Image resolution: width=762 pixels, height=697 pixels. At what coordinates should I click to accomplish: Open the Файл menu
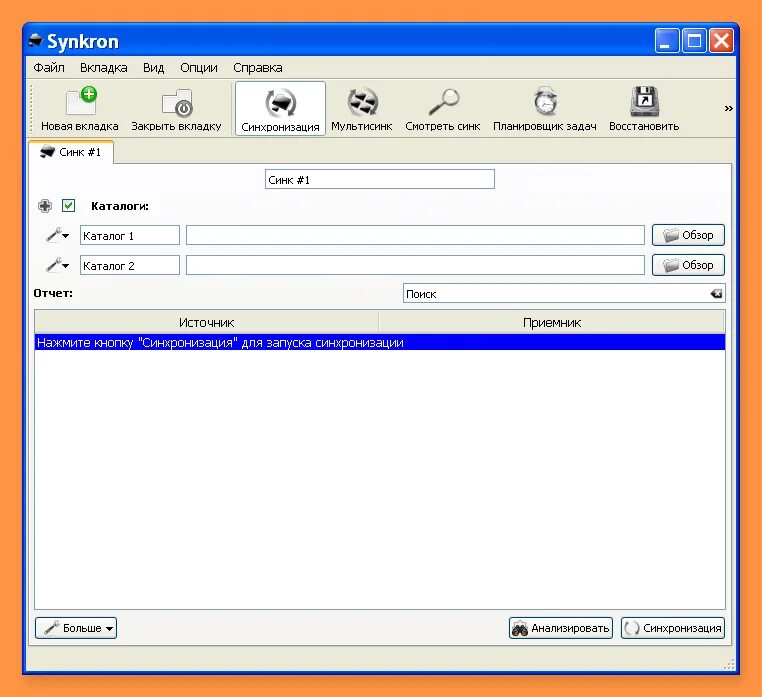[x=49, y=68]
